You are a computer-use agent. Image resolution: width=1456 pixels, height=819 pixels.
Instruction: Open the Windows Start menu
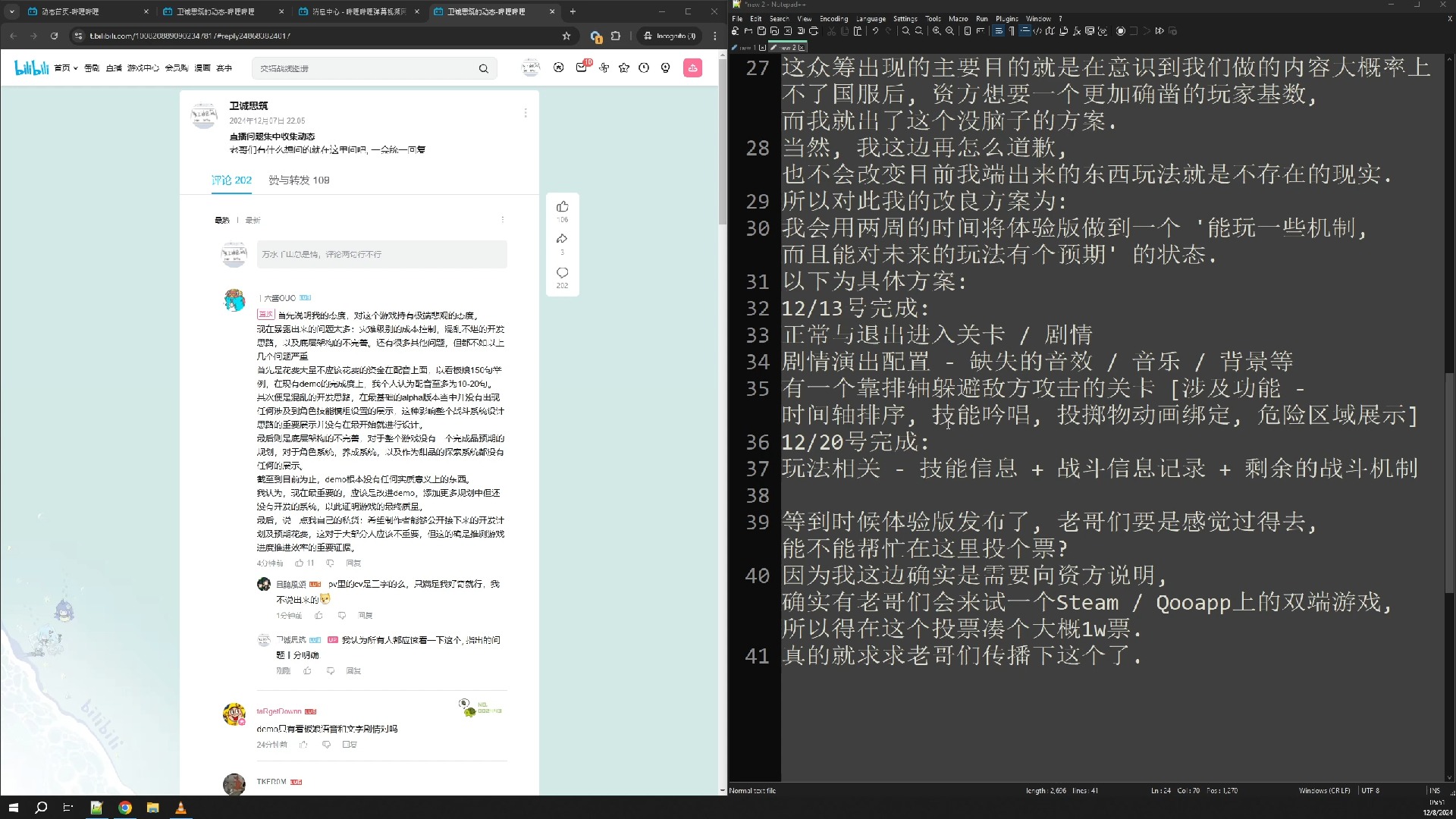[13, 808]
